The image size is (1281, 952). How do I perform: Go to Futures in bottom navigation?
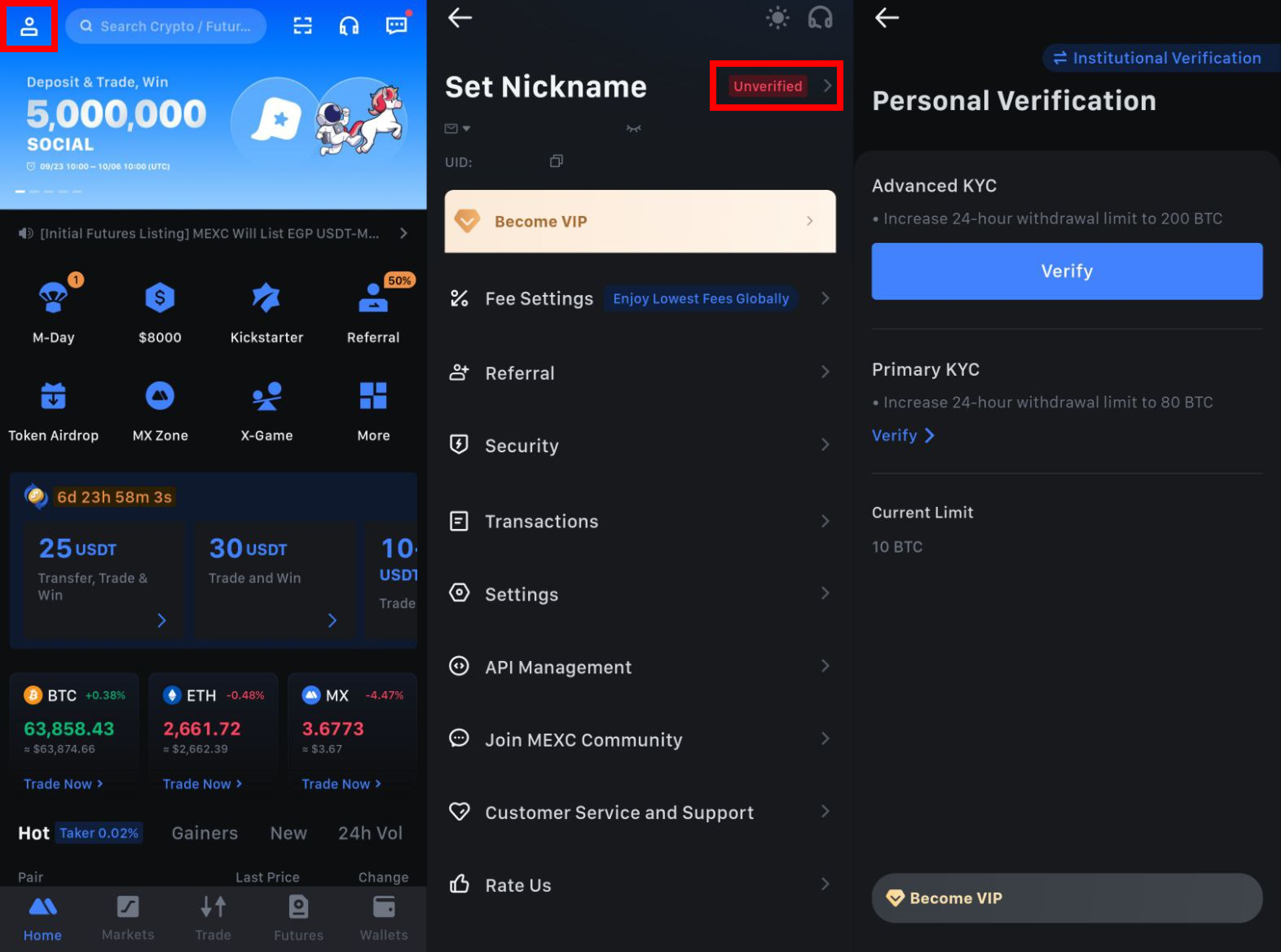click(x=298, y=919)
